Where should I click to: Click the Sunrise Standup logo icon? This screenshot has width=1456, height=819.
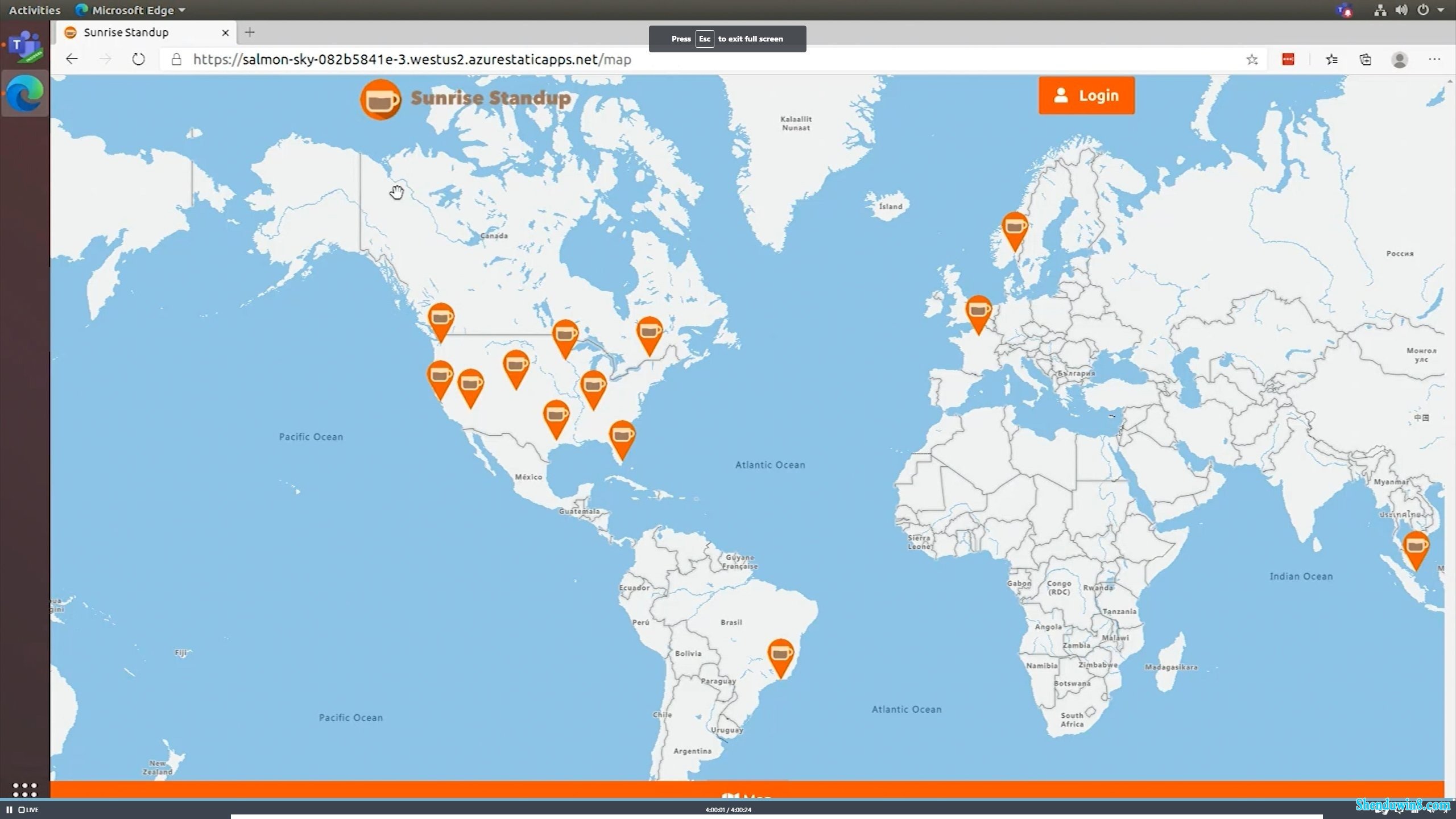(380, 98)
